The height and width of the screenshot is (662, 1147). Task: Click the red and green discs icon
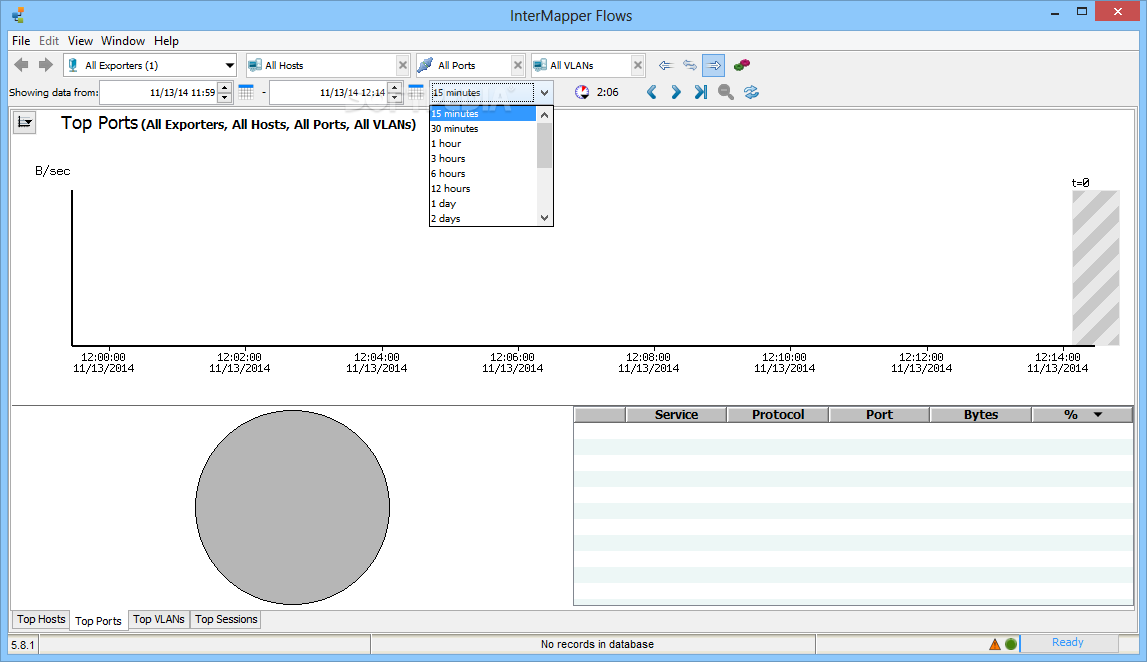tap(742, 65)
